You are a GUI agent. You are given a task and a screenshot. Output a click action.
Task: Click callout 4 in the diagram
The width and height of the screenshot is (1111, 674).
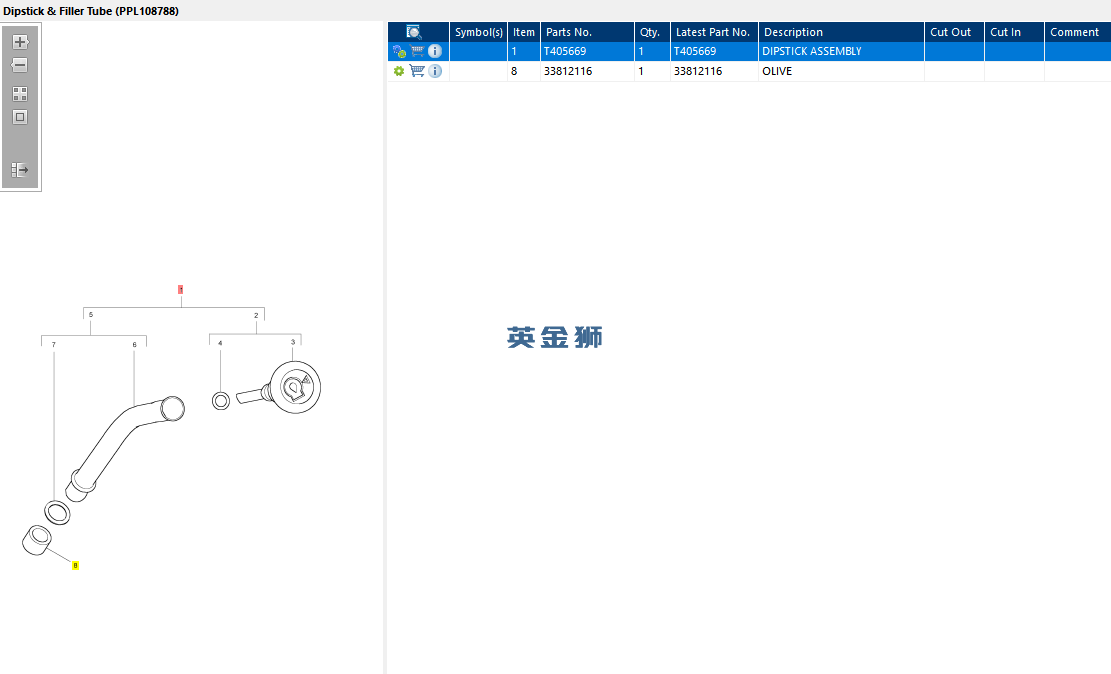220,343
